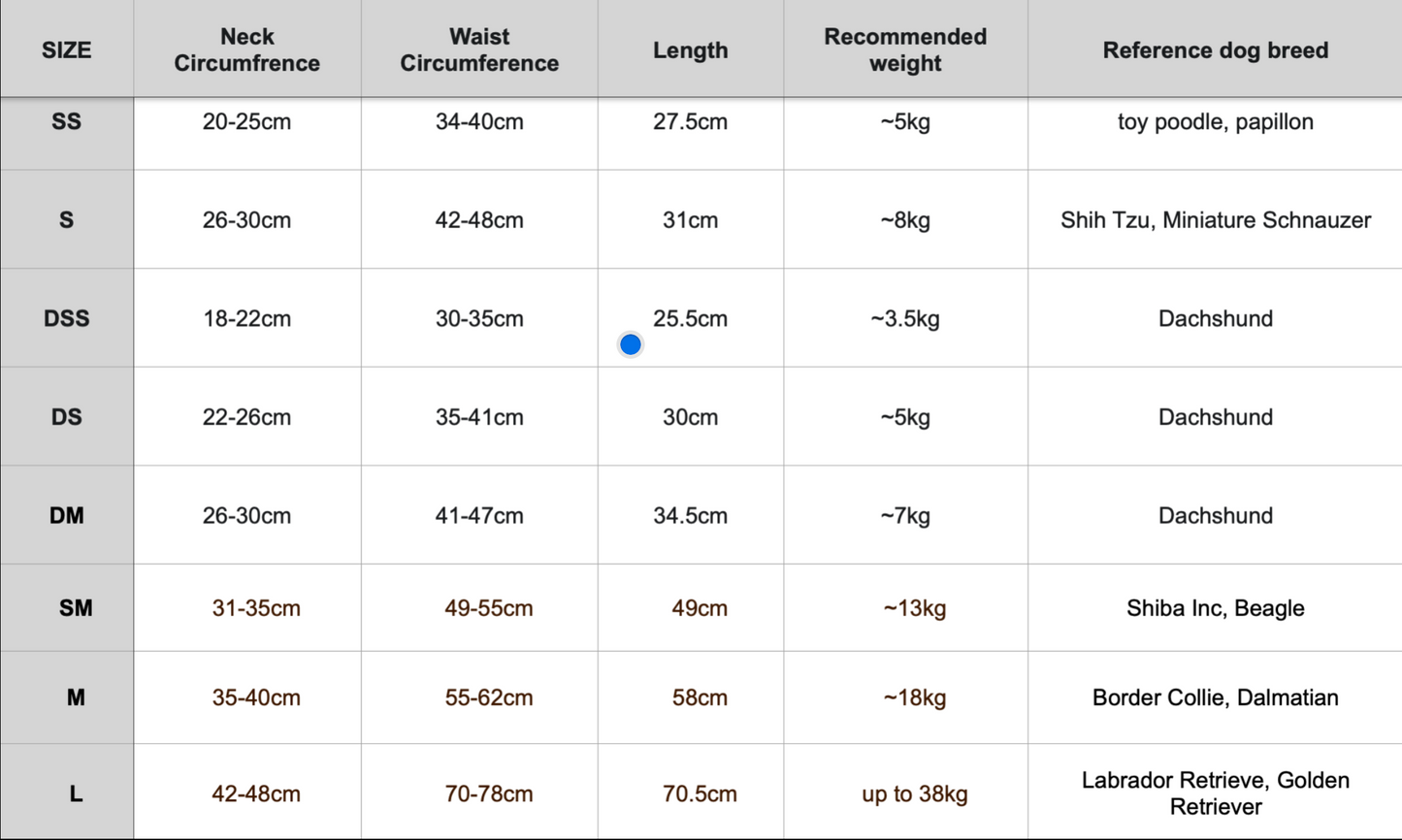Click the L size row label
1402x840 pixels.
(76, 793)
